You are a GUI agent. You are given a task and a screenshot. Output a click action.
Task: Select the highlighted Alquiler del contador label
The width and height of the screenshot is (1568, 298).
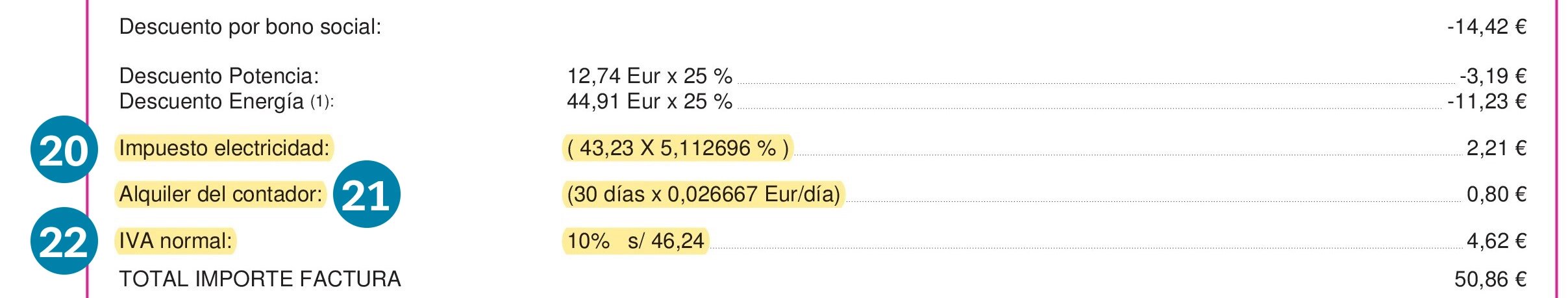click(221, 194)
